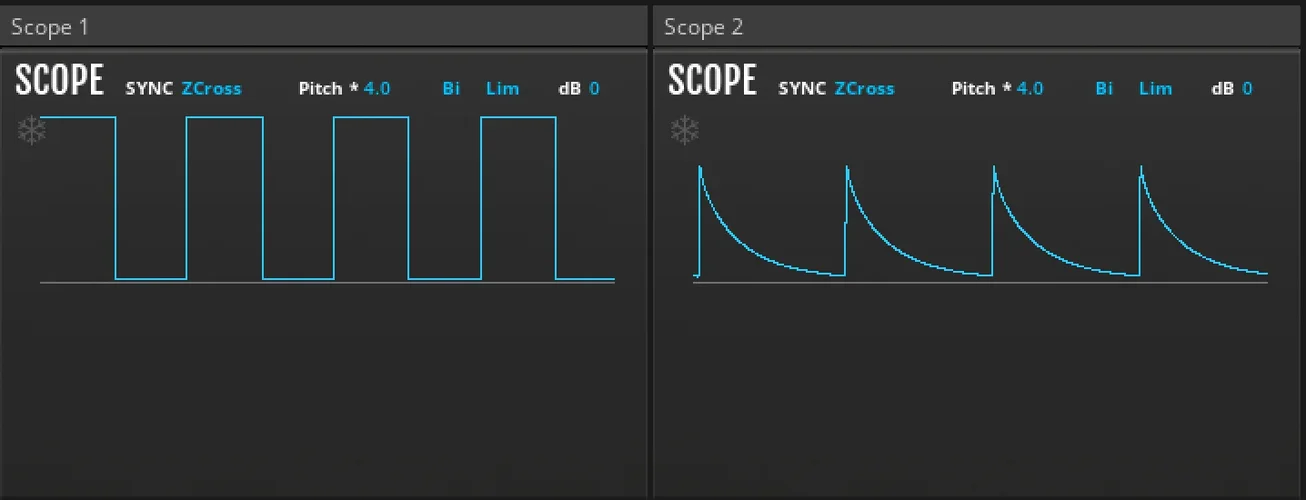Select the Scope 2 panel title tab
Image resolution: width=1306 pixels, height=500 pixels.
click(704, 27)
